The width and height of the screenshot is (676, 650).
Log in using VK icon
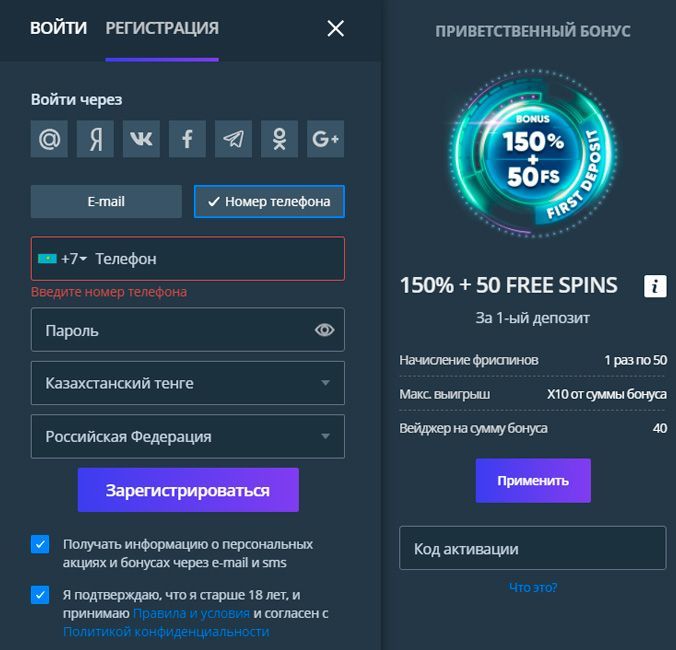pyautogui.click(x=141, y=139)
